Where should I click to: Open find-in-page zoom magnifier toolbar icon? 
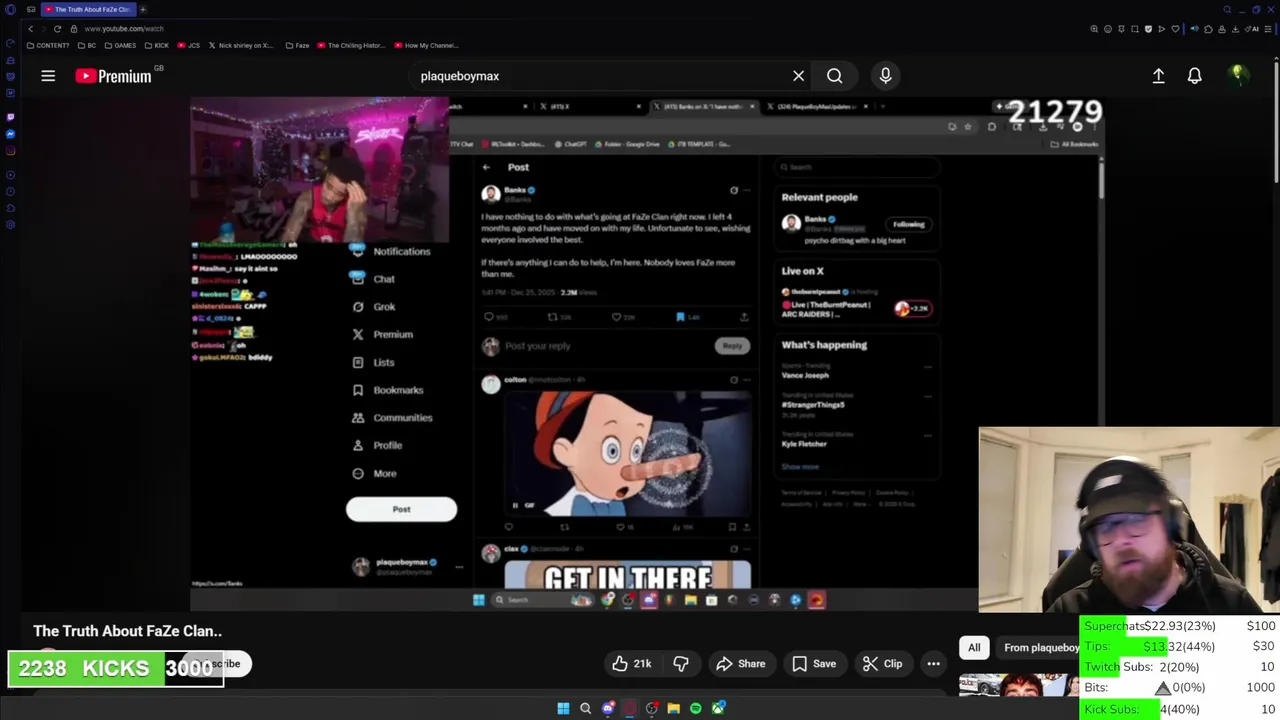[1094, 29]
